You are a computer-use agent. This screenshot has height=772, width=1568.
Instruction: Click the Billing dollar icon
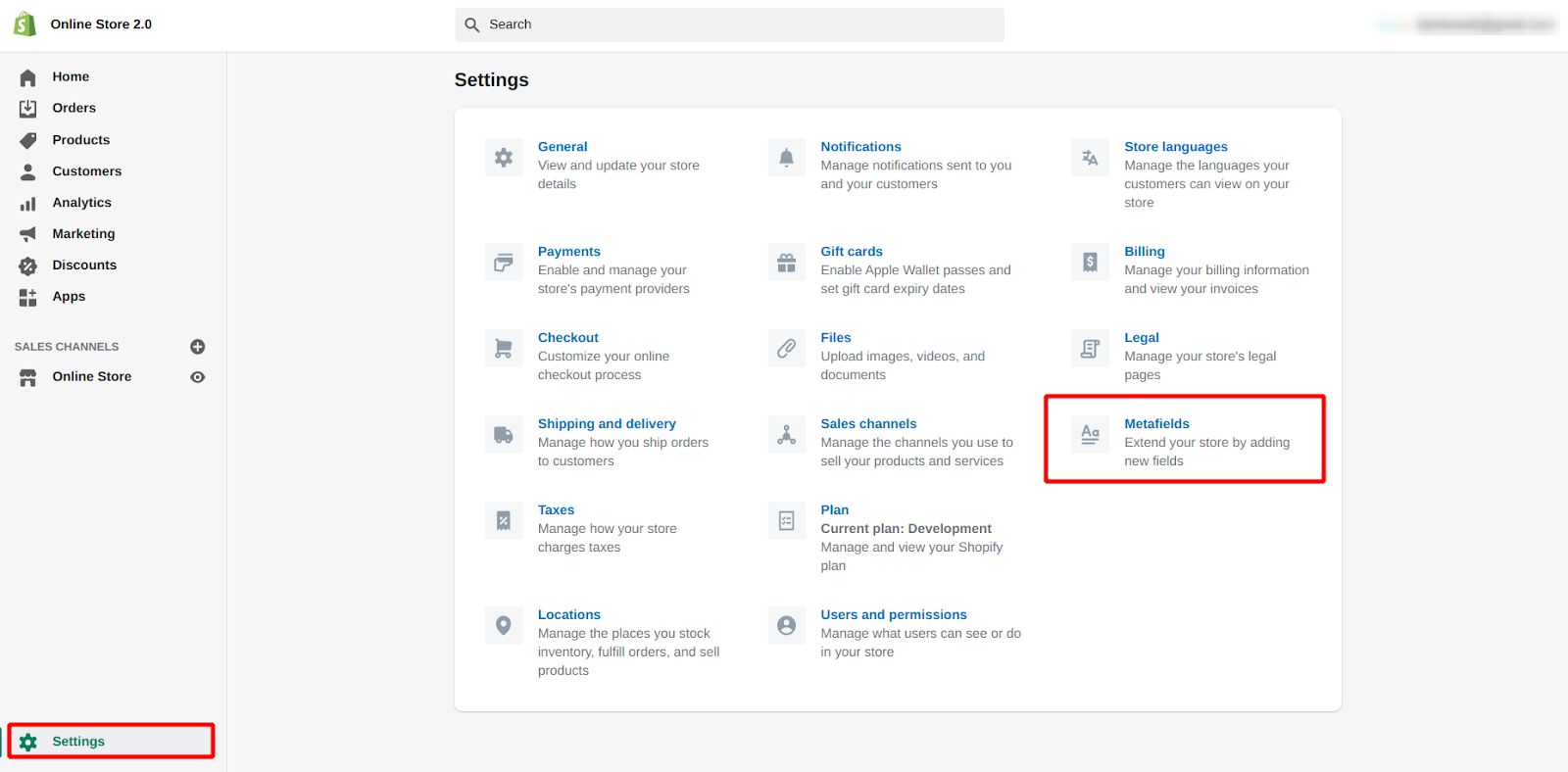1090,263
